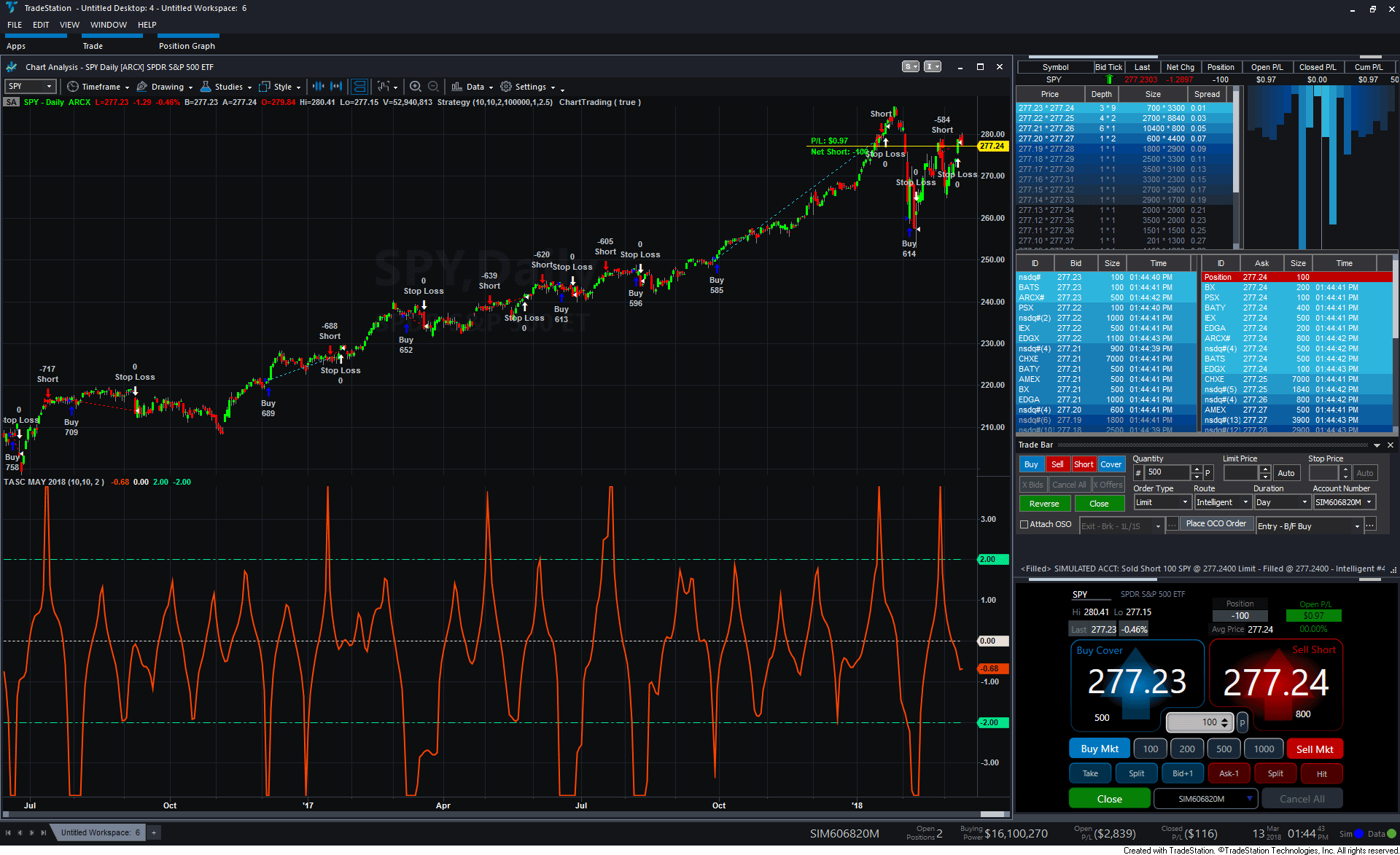Open the Timeframe clock icon menu
The height and width of the screenshot is (855, 1400).
coord(73,87)
